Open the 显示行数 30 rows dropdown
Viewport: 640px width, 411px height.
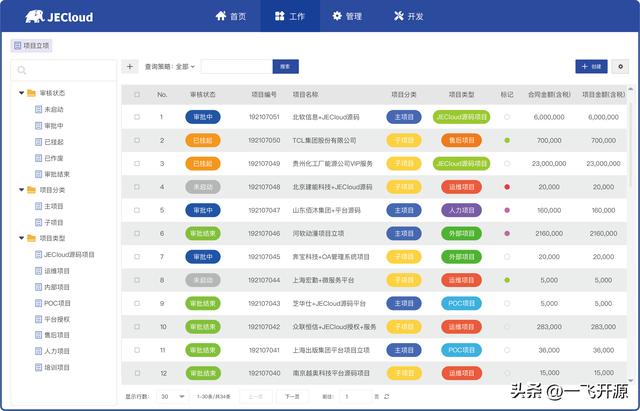click(x=173, y=396)
